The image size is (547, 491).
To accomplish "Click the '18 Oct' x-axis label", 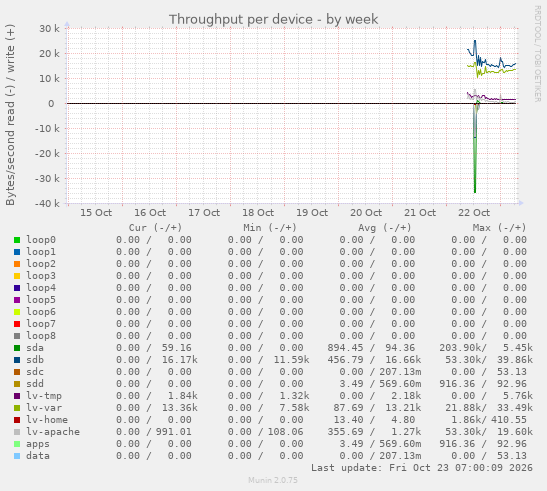I will [x=258, y=213].
